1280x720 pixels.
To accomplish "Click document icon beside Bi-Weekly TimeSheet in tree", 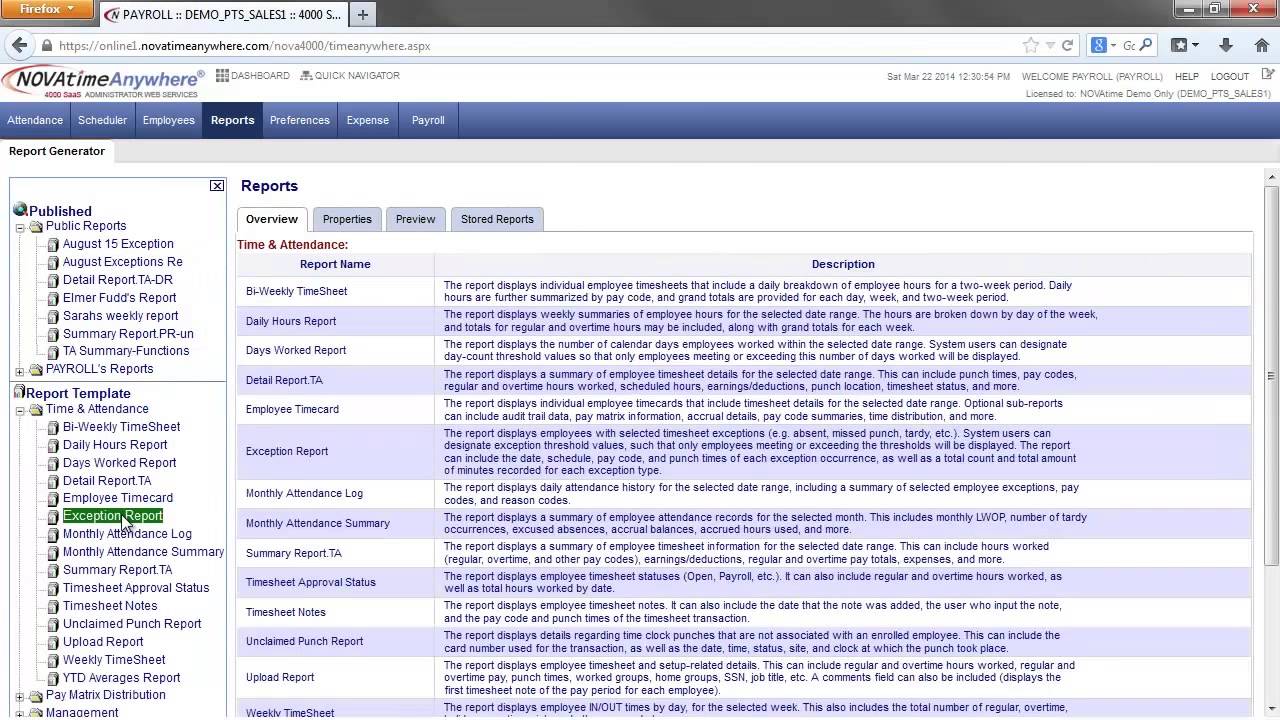I will point(53,427).
